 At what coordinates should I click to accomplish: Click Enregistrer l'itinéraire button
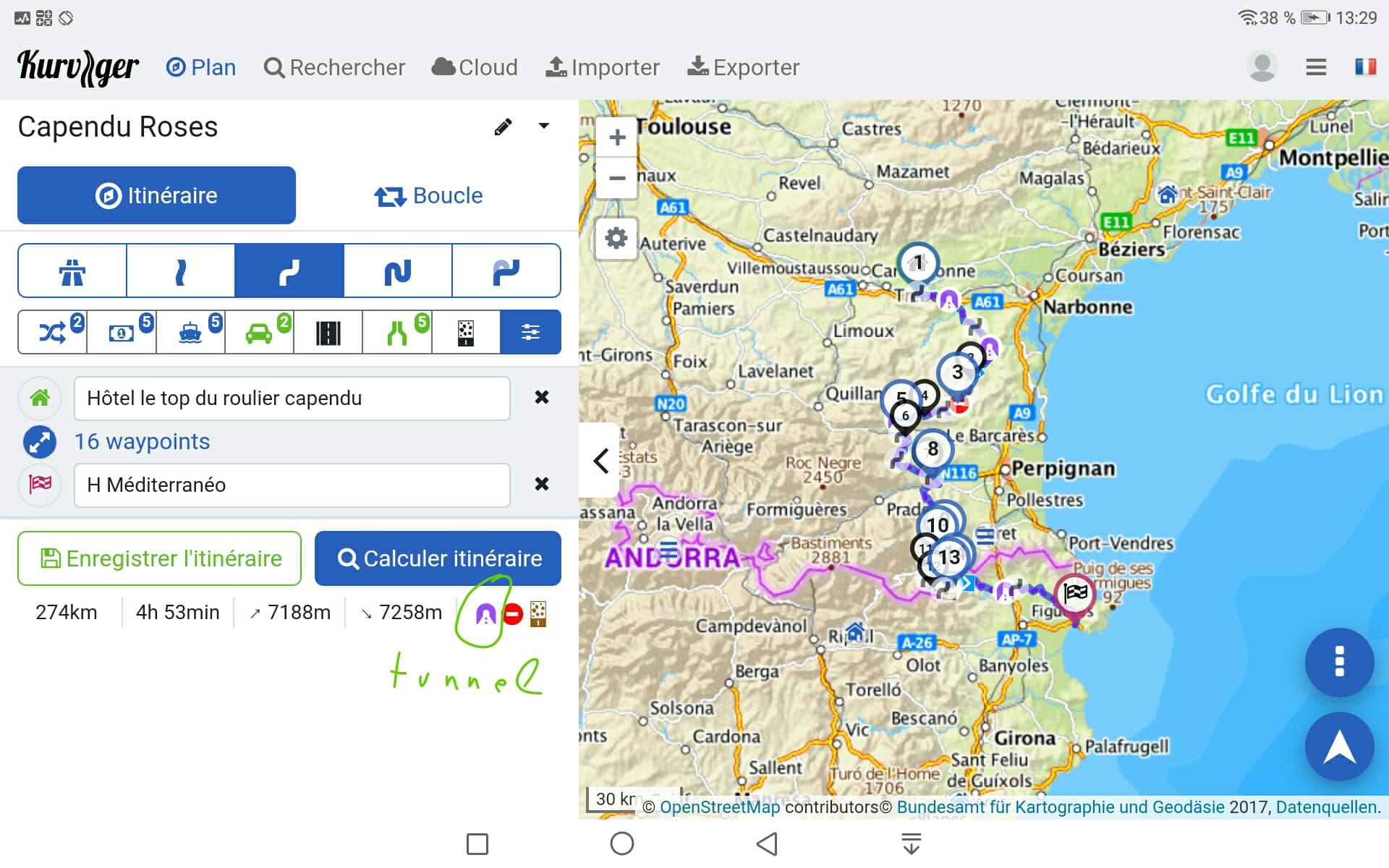tap(159, 558)
